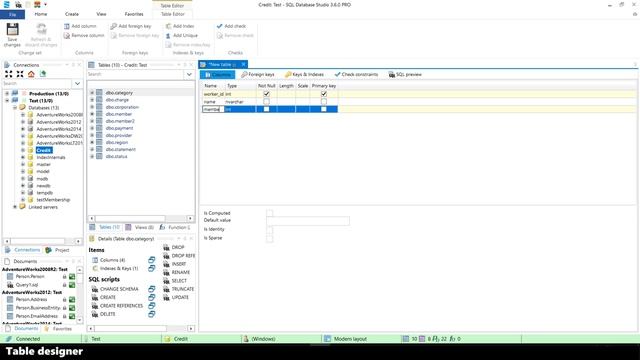Check the Is Sparse checkbox
Viewport: 640px width, 360px height.
tap(269, 238)
